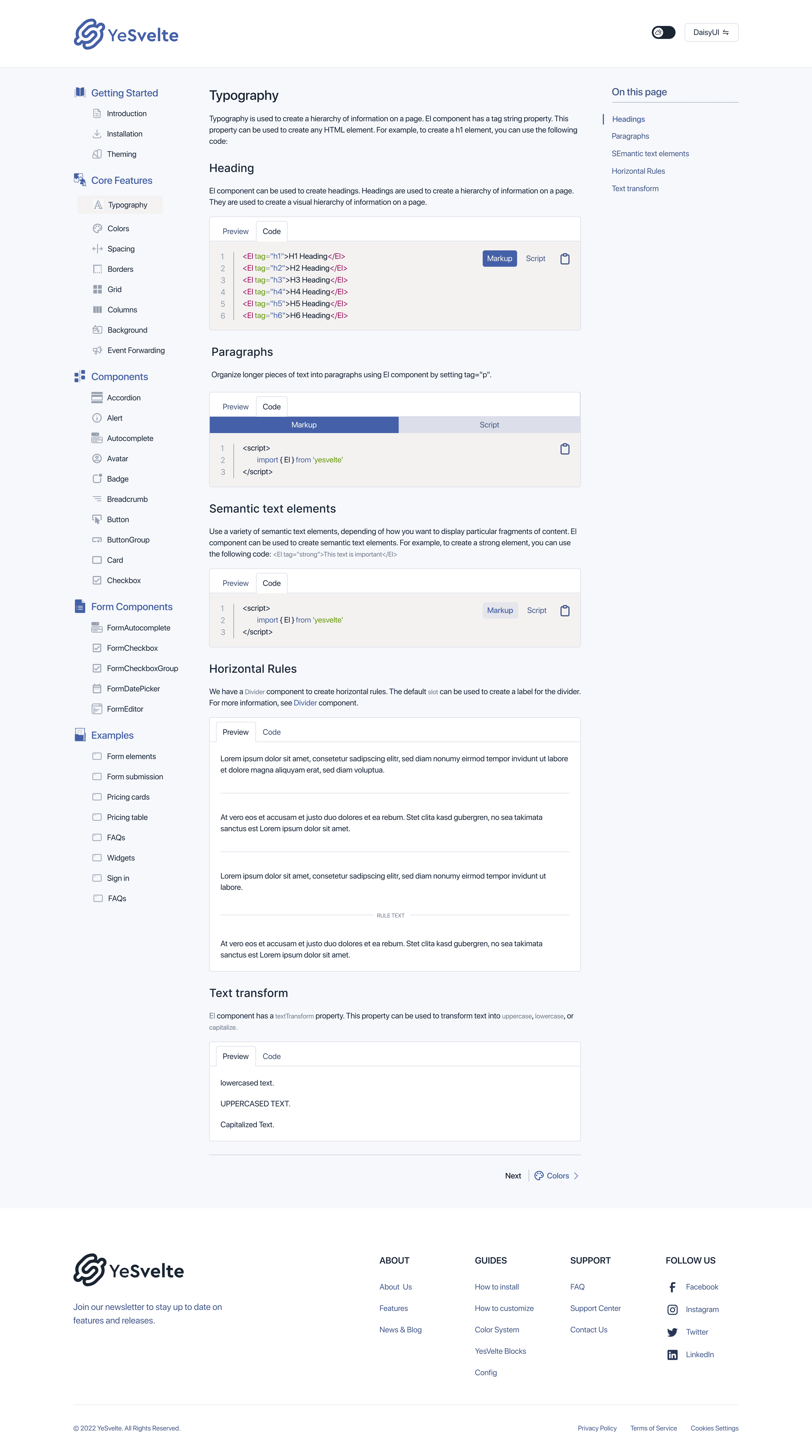
Task: Select the wide Markup tab under Paragraphs
Action: click(304, 425)
